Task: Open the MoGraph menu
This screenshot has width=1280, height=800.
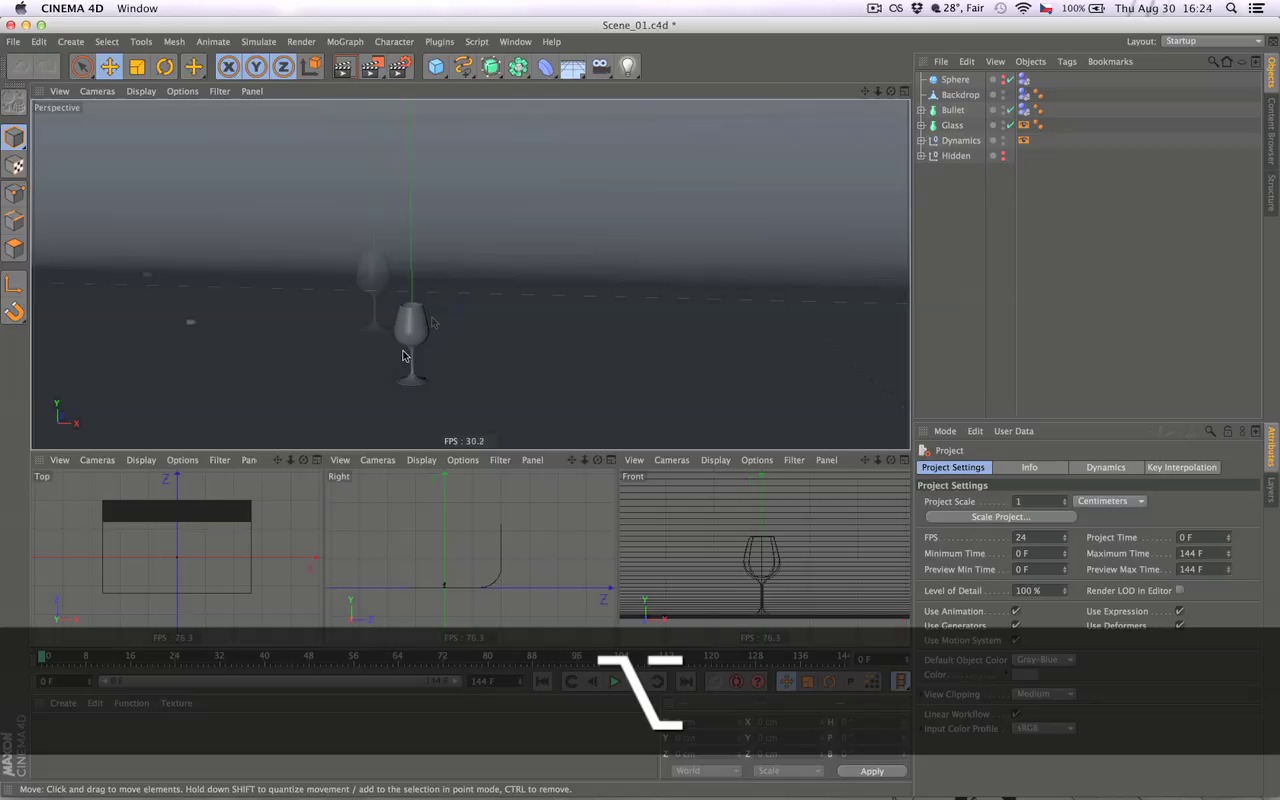Action: point(345,42)
